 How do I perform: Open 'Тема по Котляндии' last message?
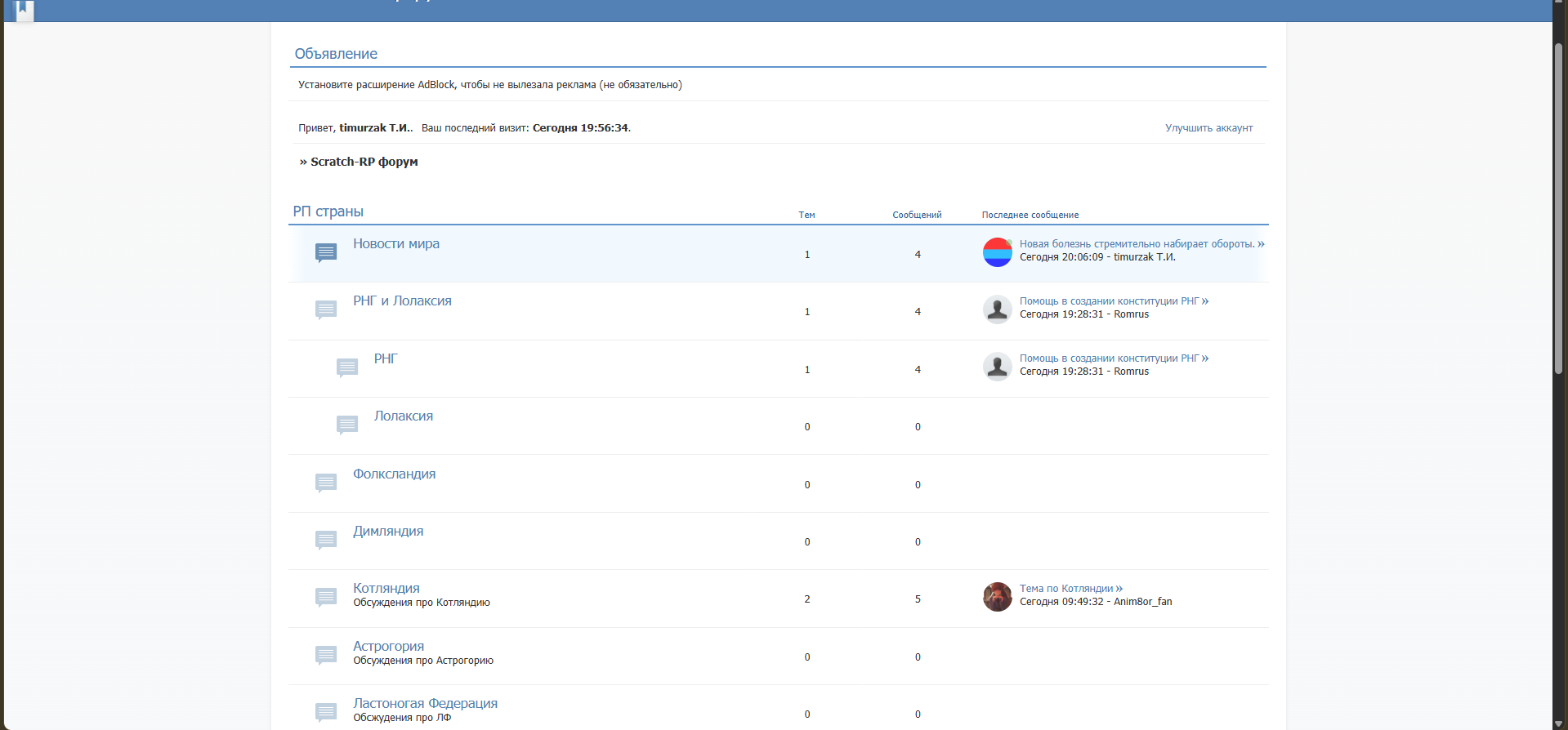pos(1066,589)
